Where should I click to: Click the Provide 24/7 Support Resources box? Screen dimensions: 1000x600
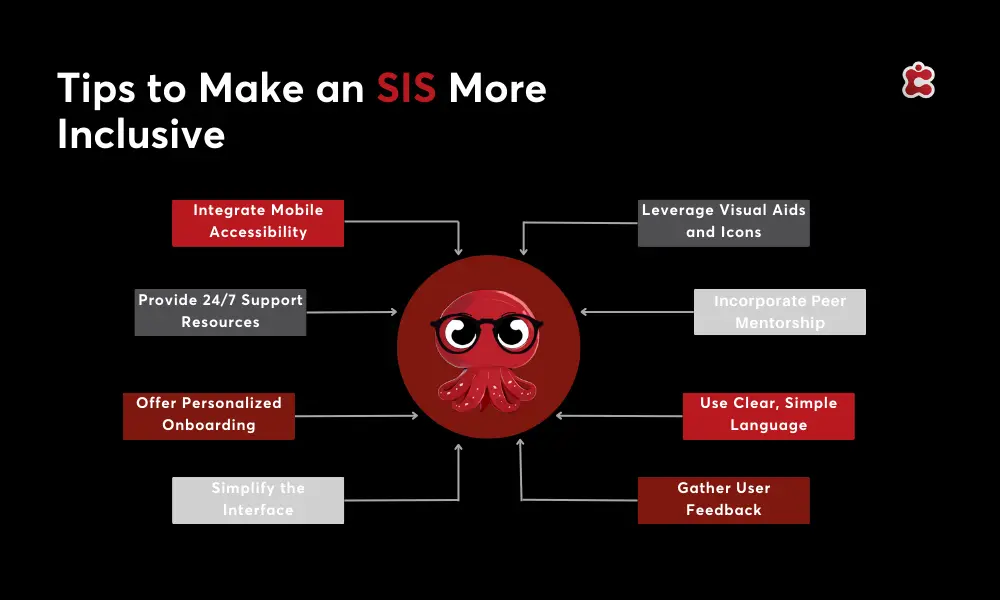point(220,312)
